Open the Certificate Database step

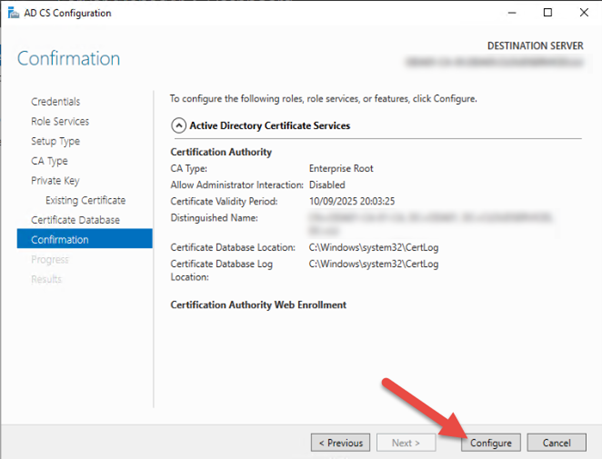pyautogui.click(x=75, y=220)
